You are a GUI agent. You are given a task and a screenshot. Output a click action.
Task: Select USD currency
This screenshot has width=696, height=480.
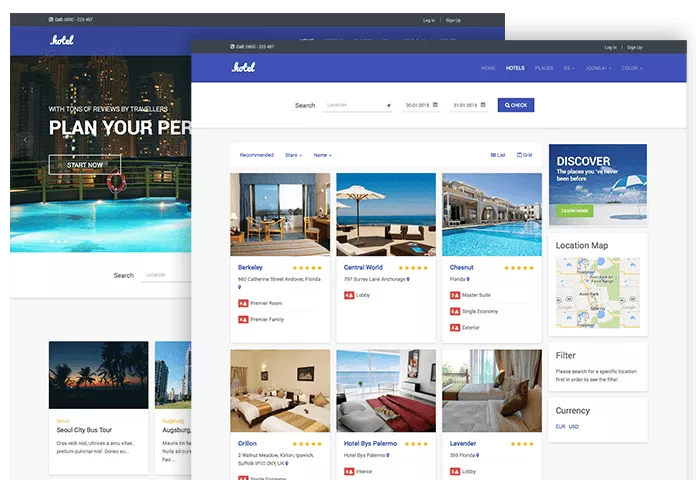(573, 426)
